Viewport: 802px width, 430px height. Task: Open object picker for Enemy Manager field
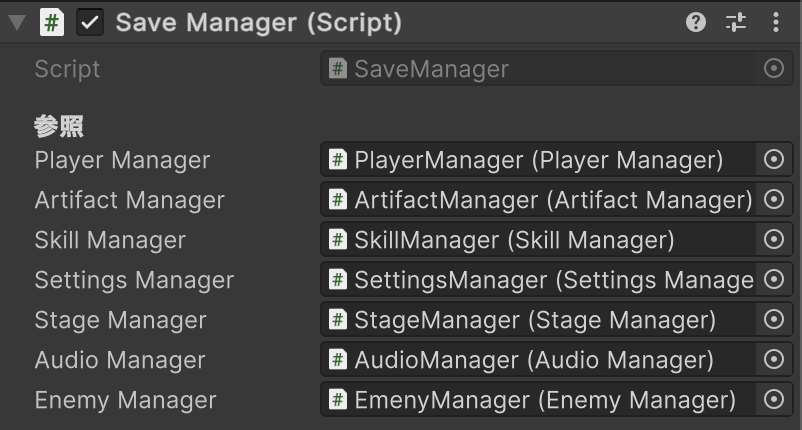[x=774, y=399]
